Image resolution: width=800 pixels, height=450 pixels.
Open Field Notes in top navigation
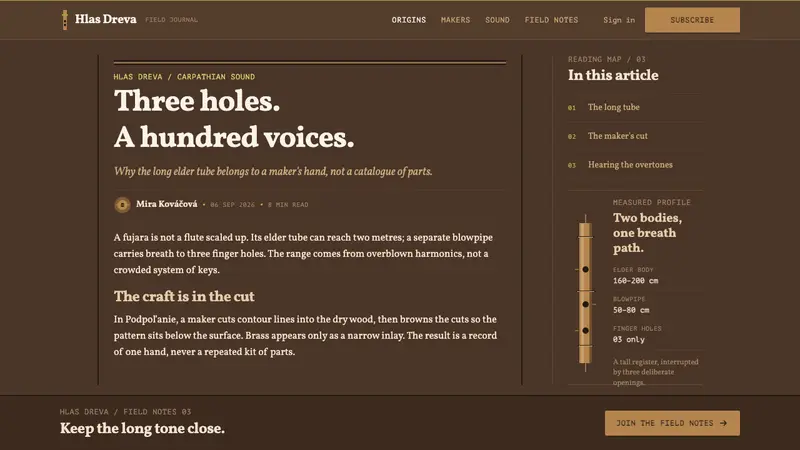[552, 20]
